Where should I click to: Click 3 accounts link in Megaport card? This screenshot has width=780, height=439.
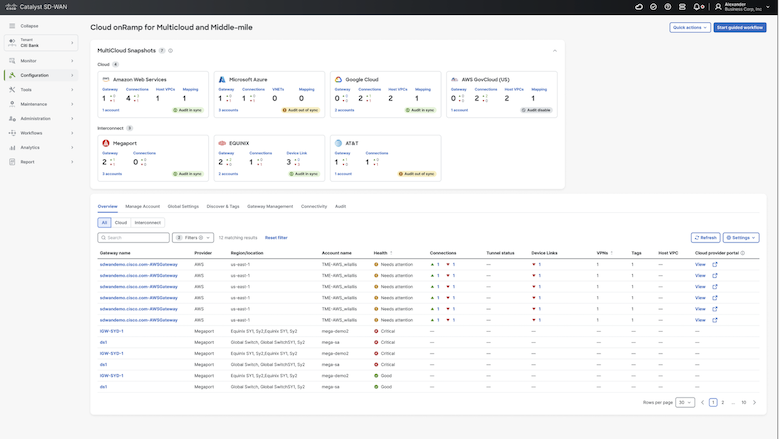pyautogui.click(x=112, y=174)
